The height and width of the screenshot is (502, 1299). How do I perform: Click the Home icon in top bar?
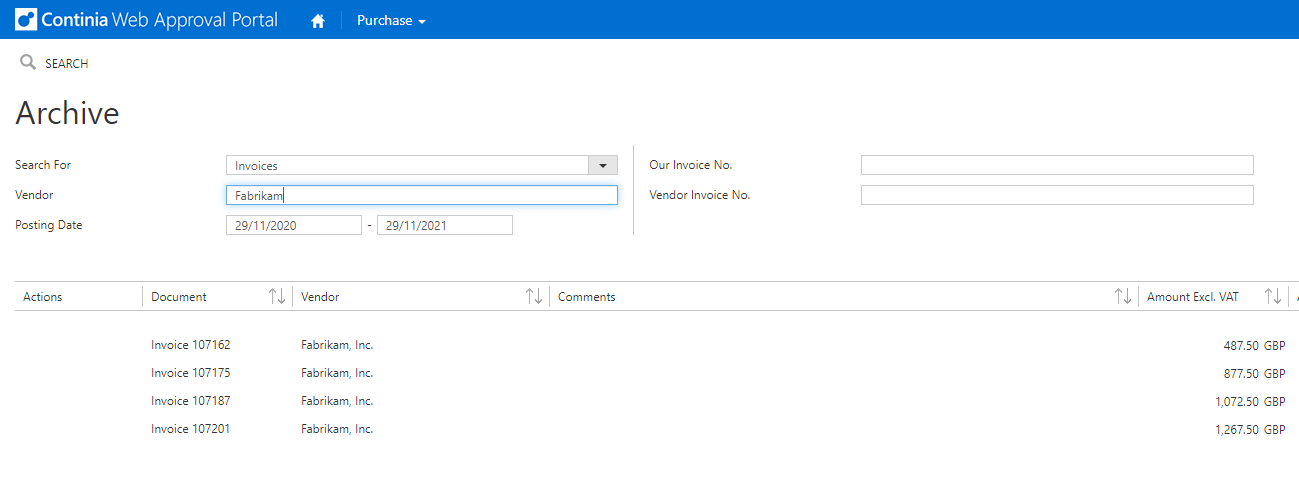tap(318, 21)
